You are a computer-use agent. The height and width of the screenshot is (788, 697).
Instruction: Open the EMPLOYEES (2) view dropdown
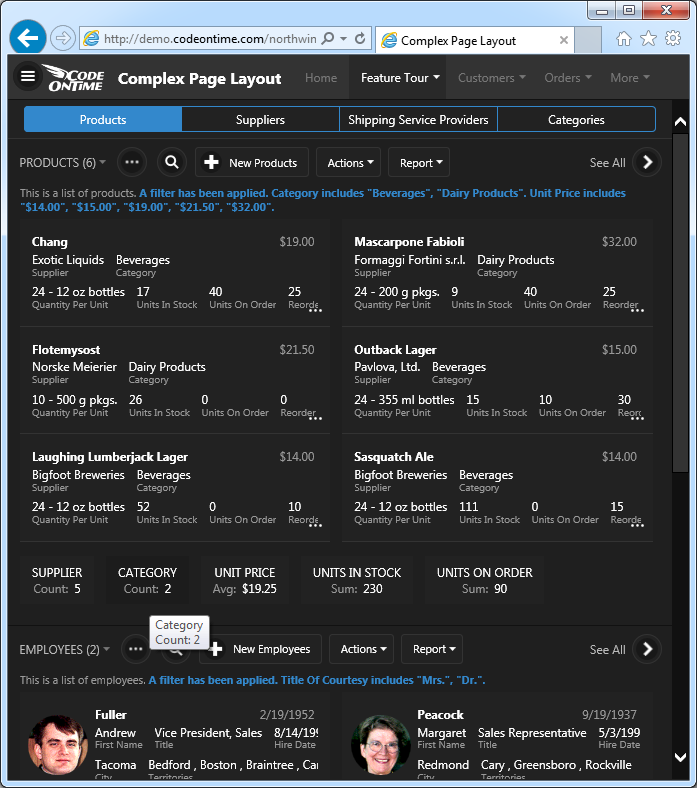tap(64, 649)
